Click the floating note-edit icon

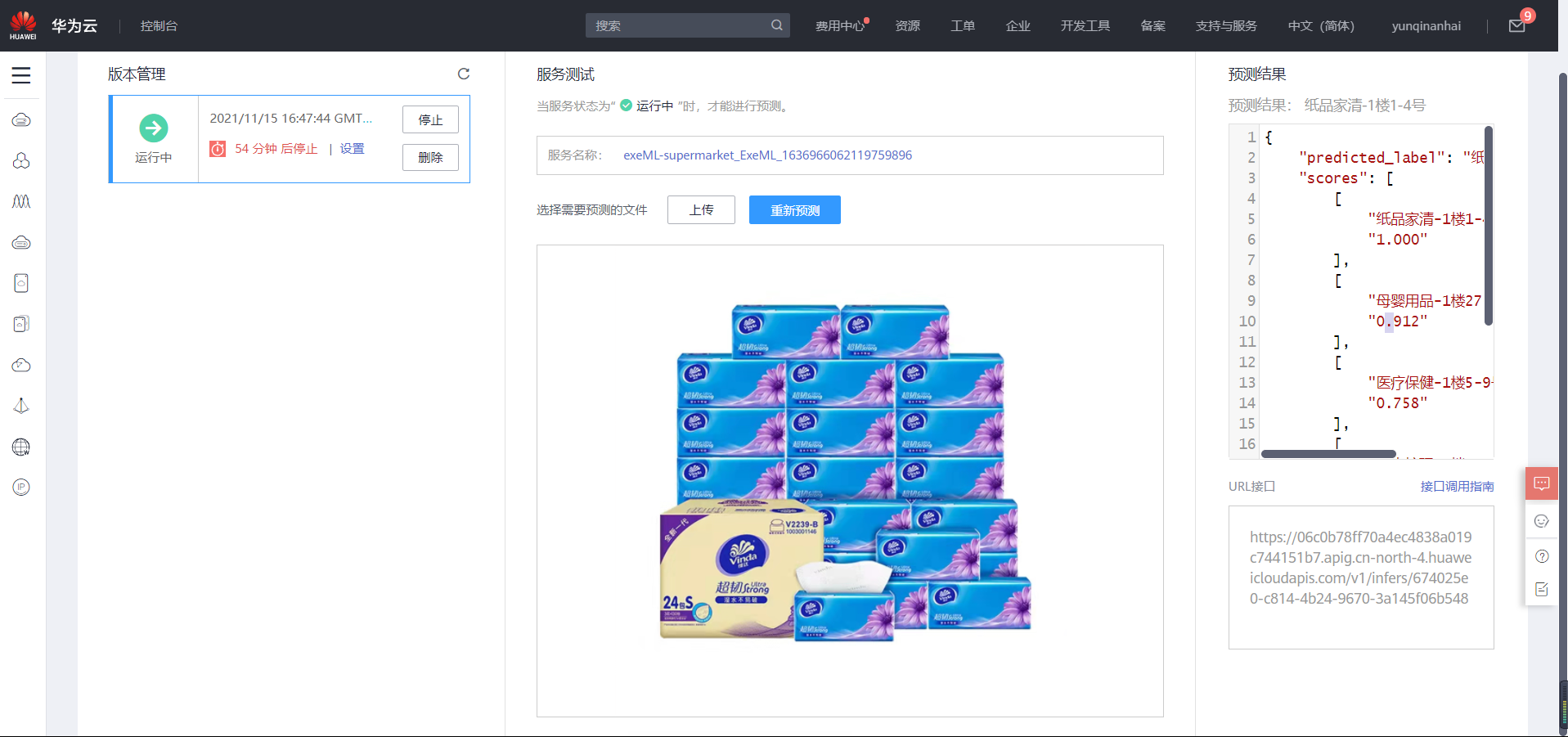1542,589
